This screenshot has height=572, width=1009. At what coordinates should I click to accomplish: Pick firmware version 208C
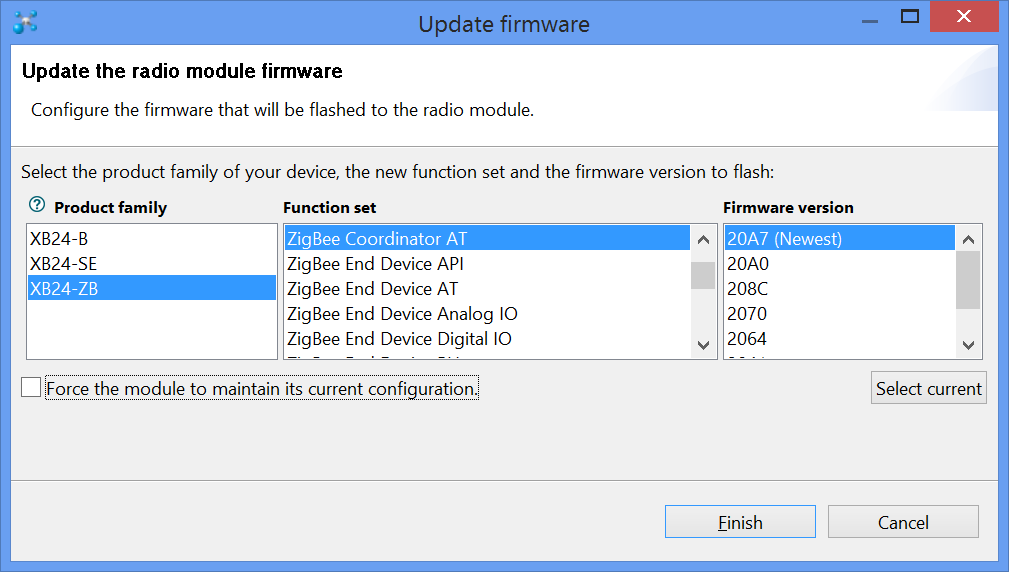pos(747,289)
